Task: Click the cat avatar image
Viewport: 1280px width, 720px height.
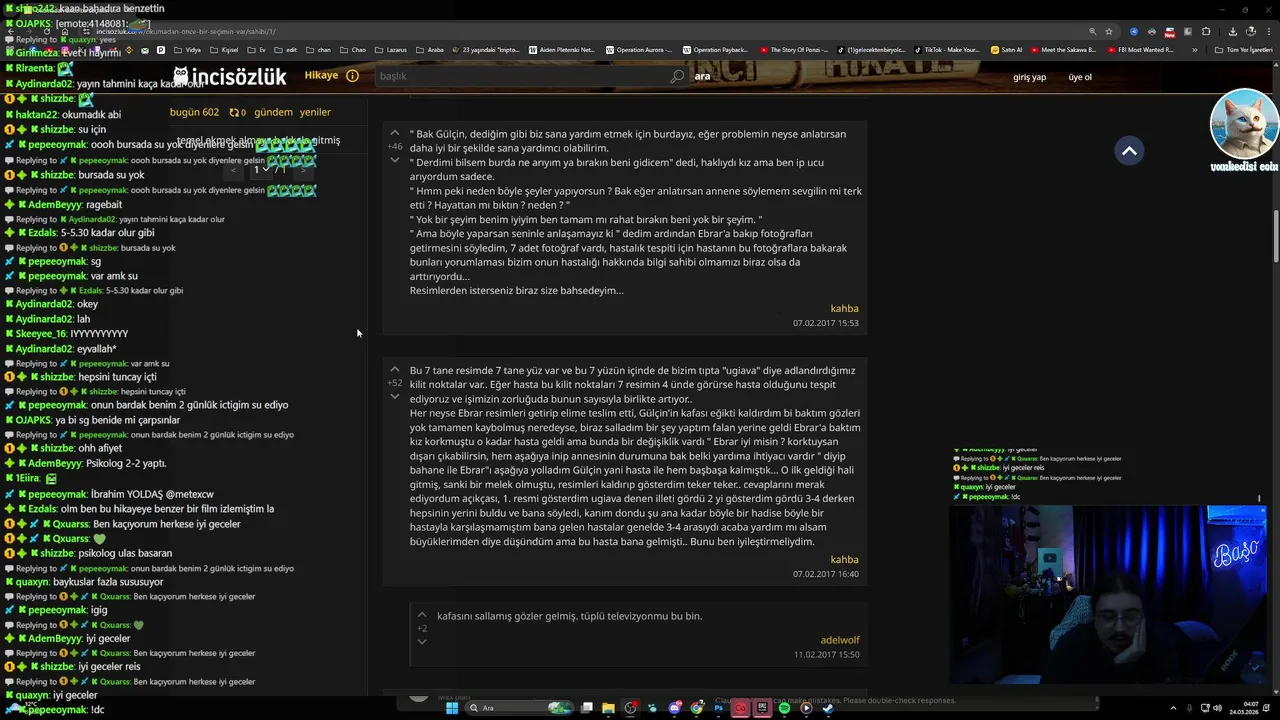Action: click(x=1244, y=124)
